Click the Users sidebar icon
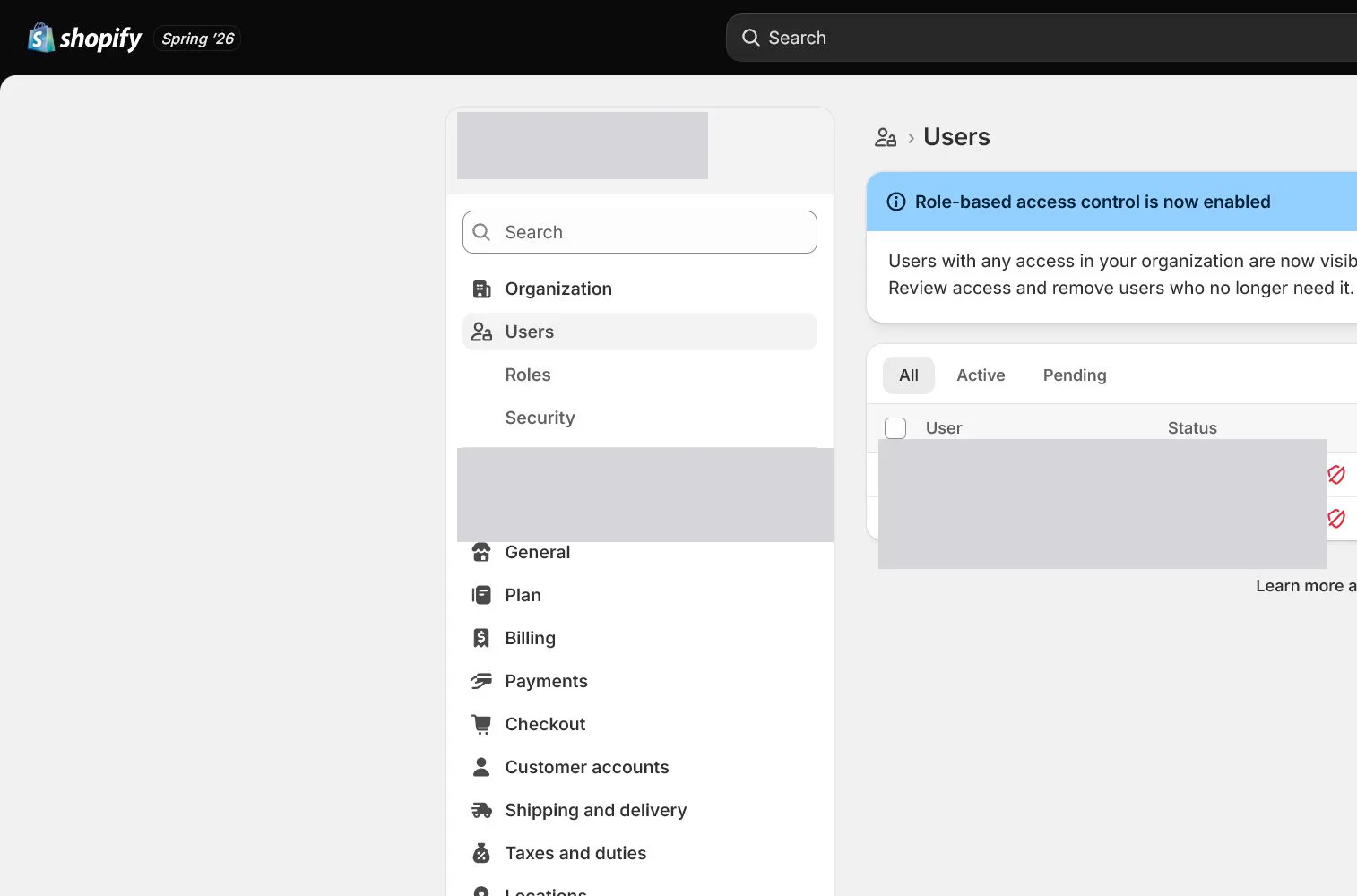1357x896 pixels. point(481,332)
